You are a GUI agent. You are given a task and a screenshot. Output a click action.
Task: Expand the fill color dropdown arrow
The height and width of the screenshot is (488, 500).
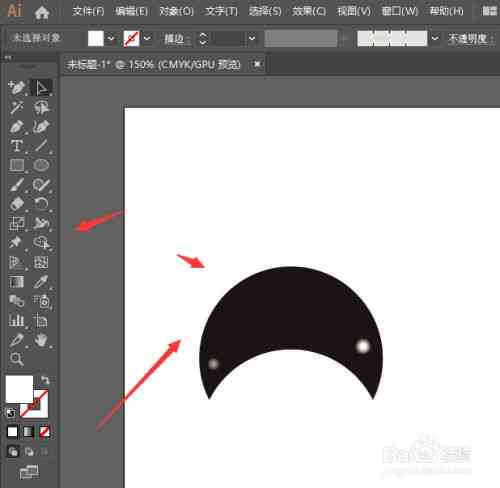[111, 39]
